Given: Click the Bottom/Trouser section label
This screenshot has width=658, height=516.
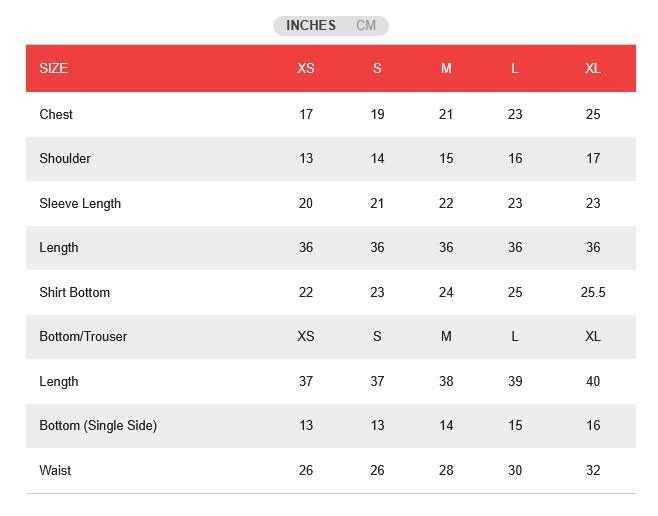Looking at the screenshot, I should click(83, 337).
